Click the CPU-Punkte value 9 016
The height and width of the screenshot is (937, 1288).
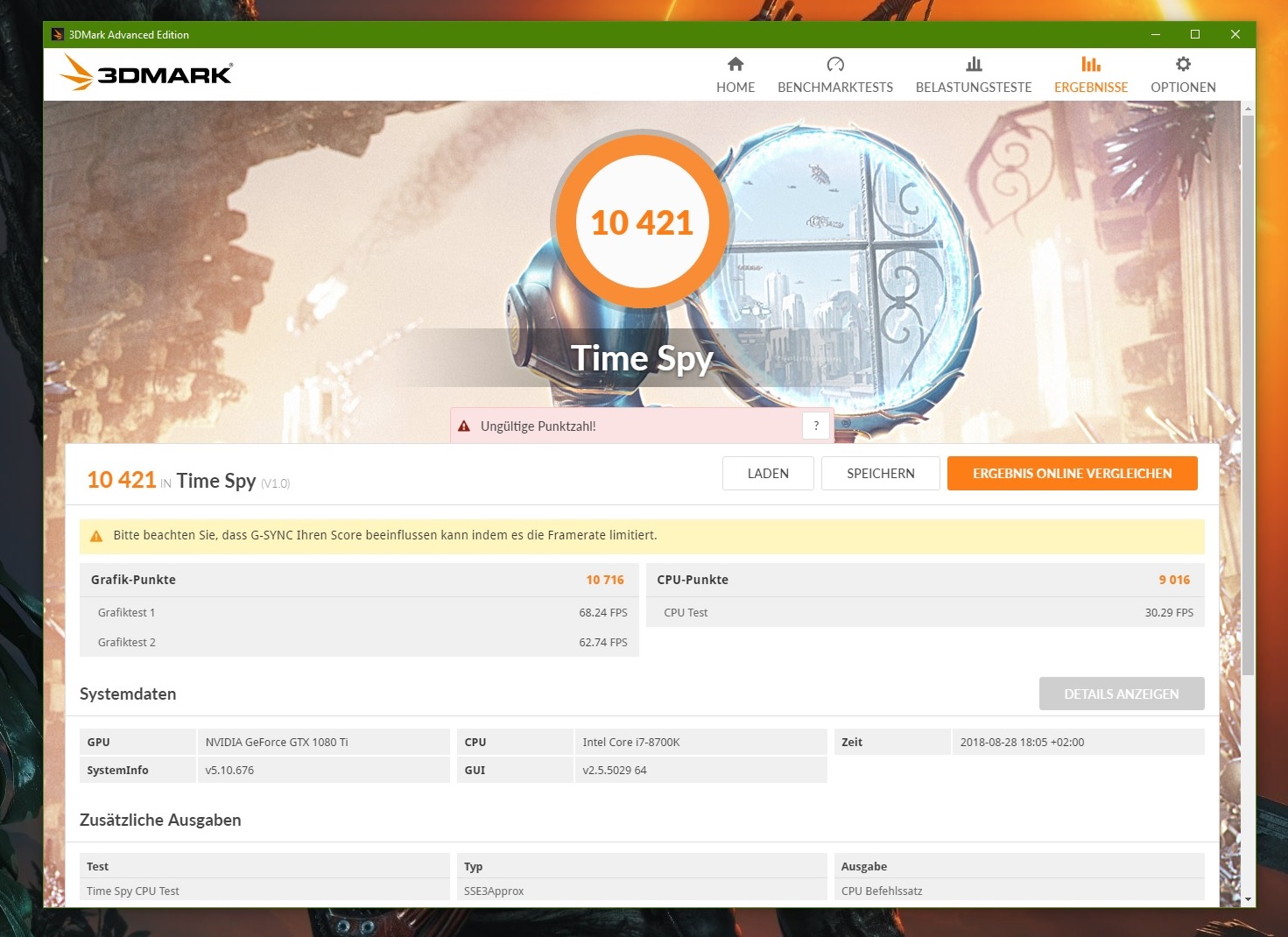pyautogui.click(x=1174, y=580)
